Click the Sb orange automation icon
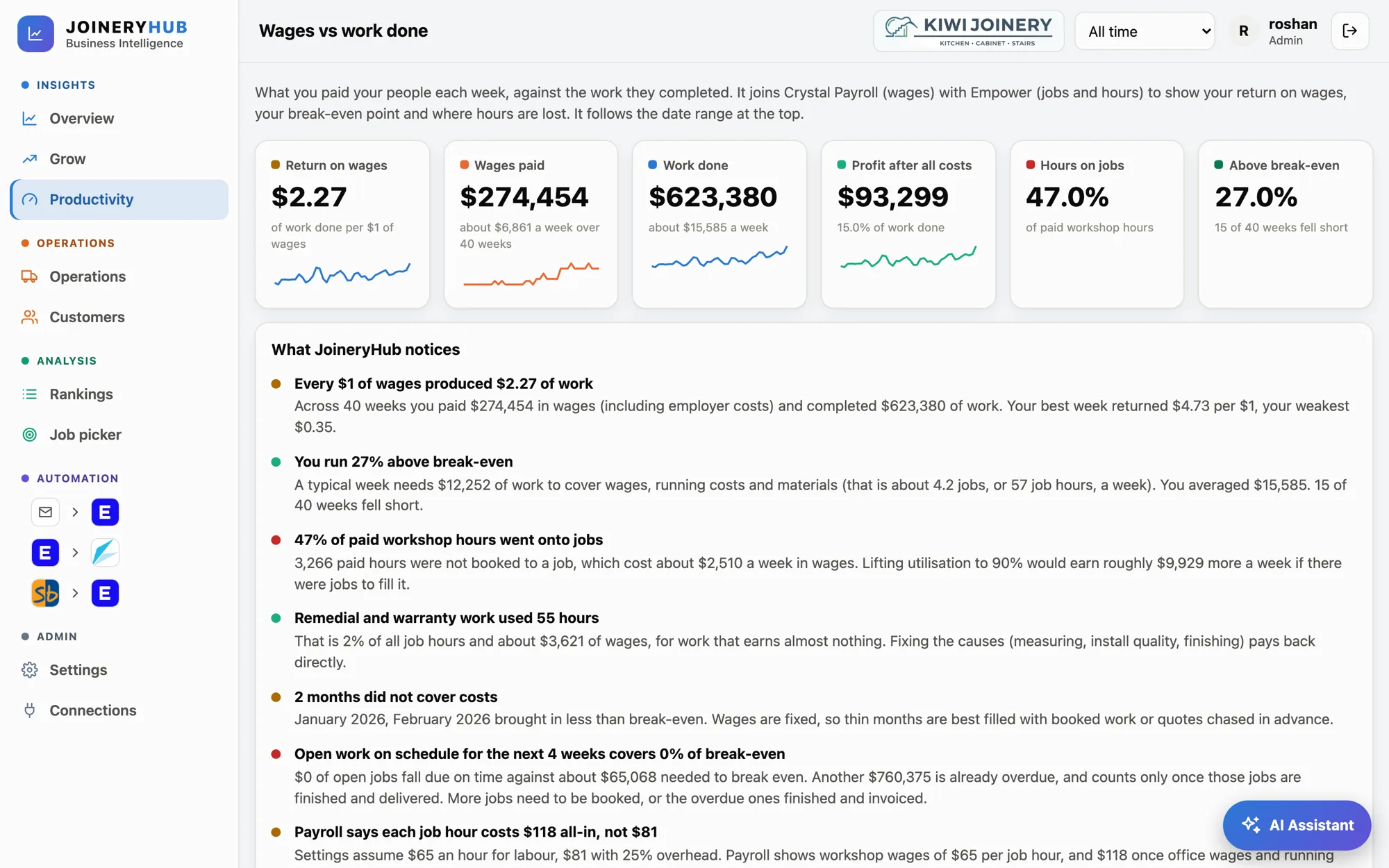 pyautogui.click(x=45, y=593)
